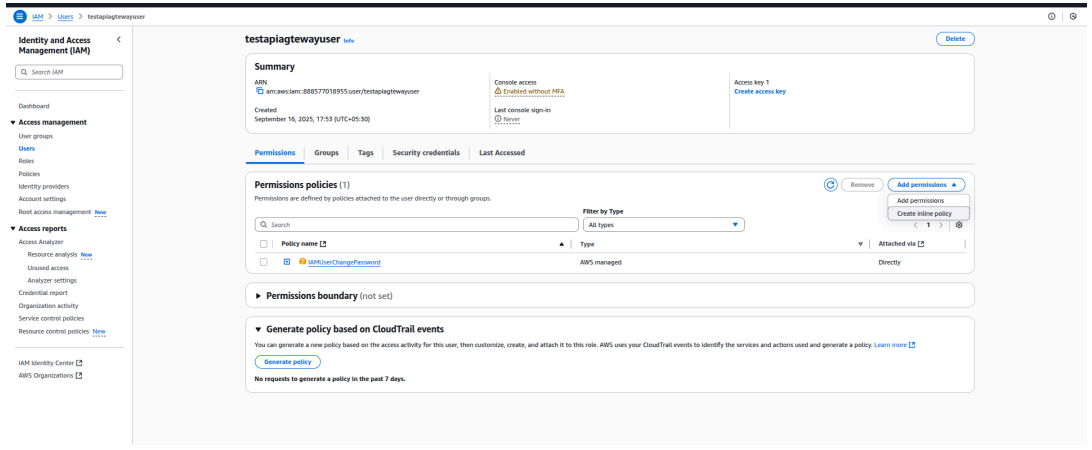The image size is (1092, 450).
Task: Collapse the IAM sidebar with the arrow icon
Action: (x=119, y=39)
